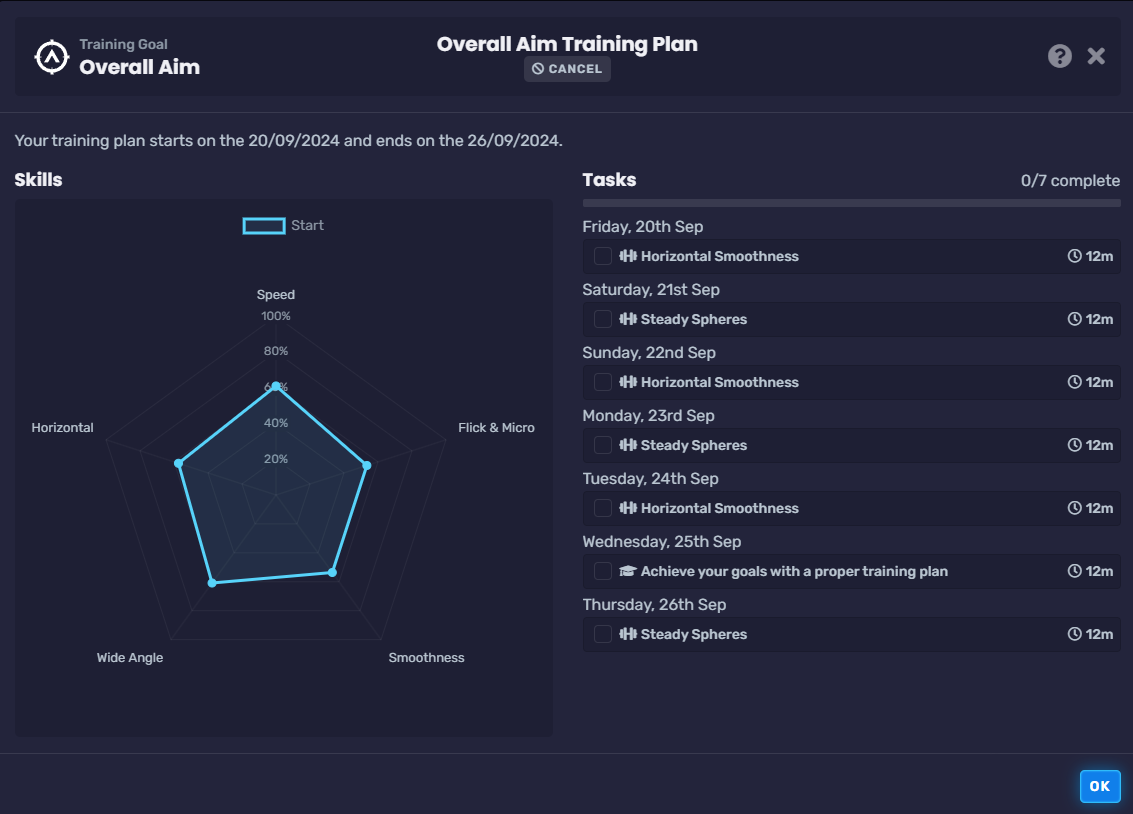Toggle checkbox for Saturday's Steady Spheres task
The height and width of the screenshot is (814, 1133).
point(603,319)
